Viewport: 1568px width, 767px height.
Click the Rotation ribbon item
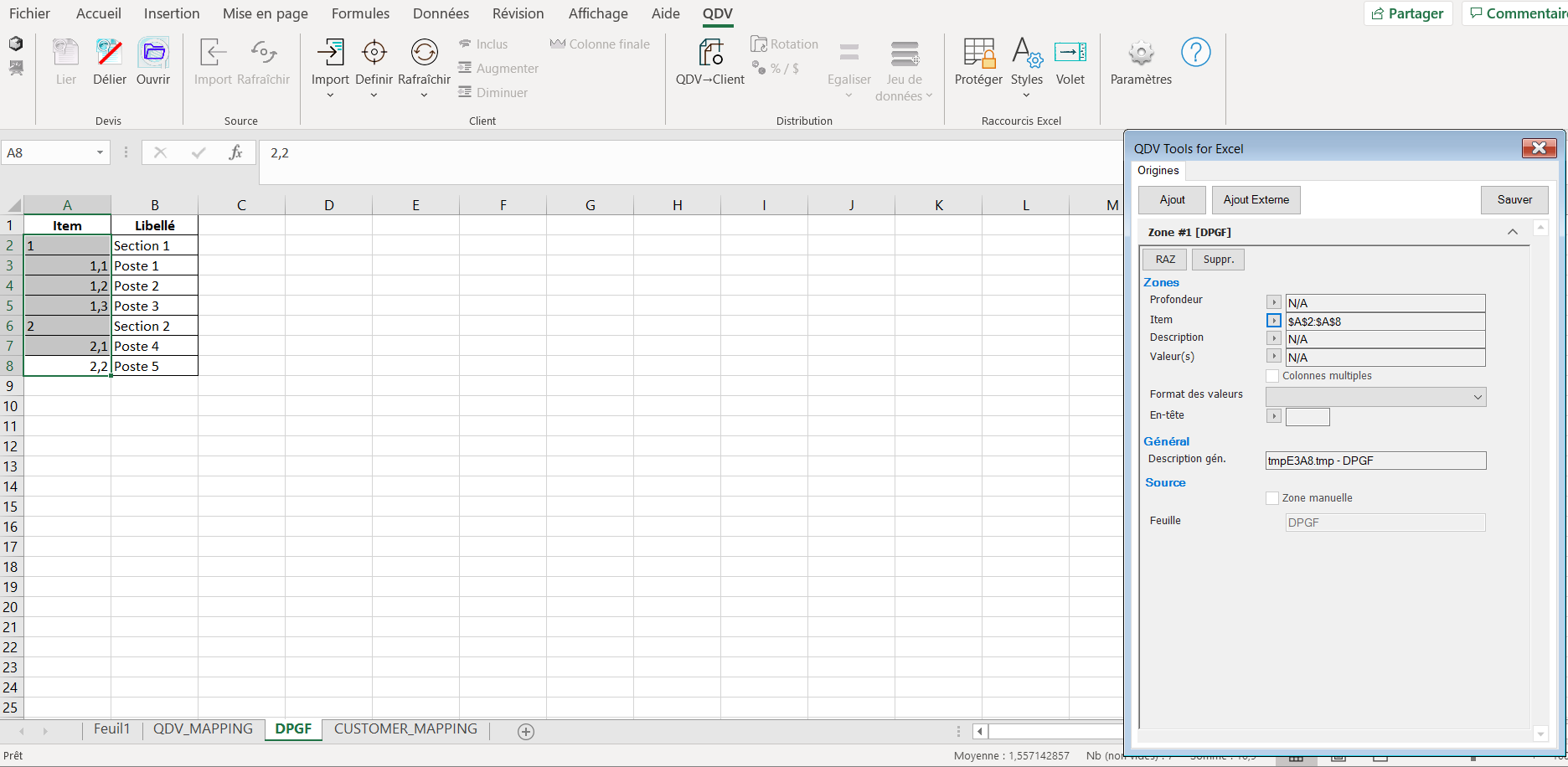(785, 44)
